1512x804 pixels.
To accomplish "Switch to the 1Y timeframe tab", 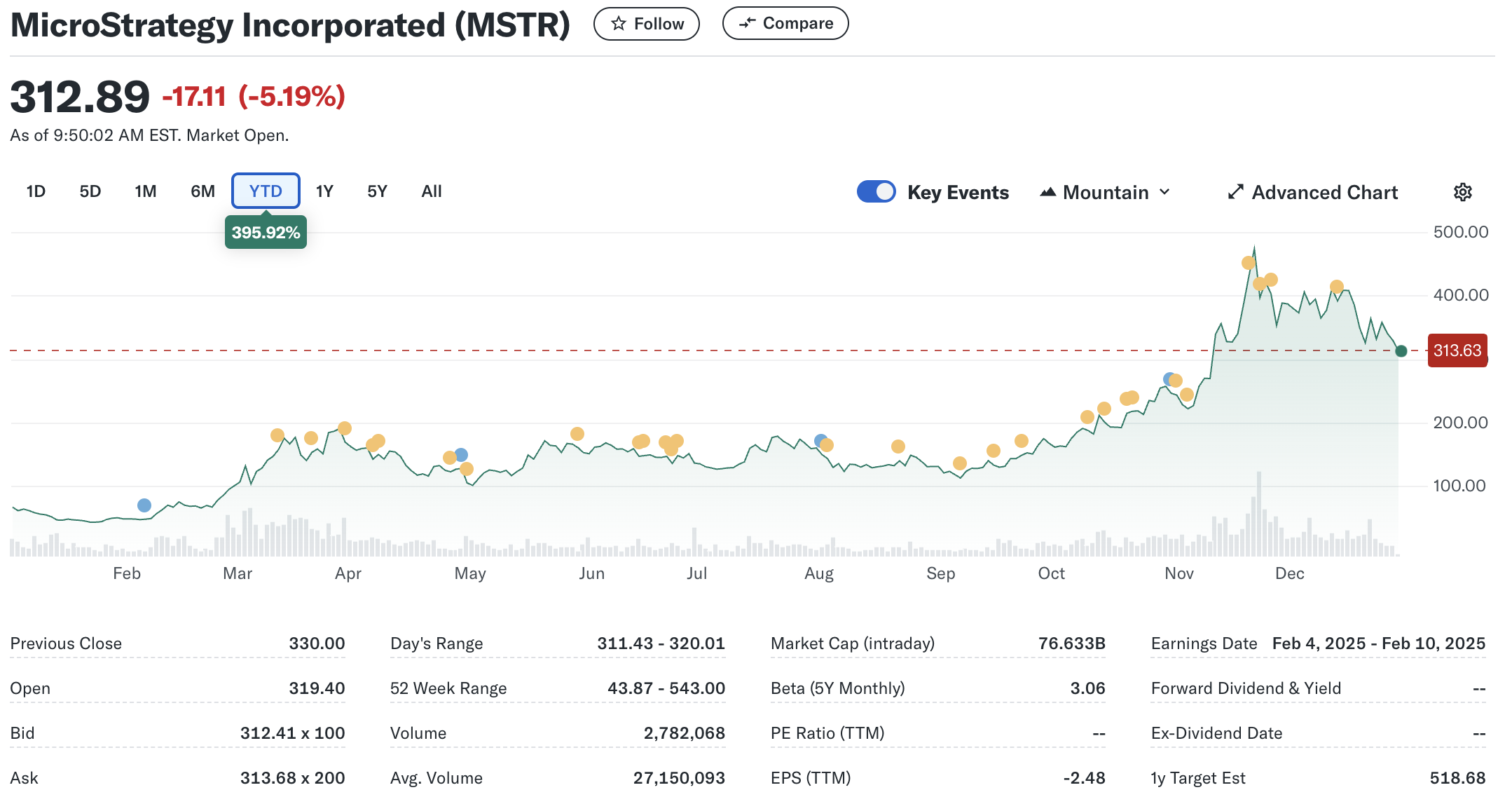I will [324, 191].
